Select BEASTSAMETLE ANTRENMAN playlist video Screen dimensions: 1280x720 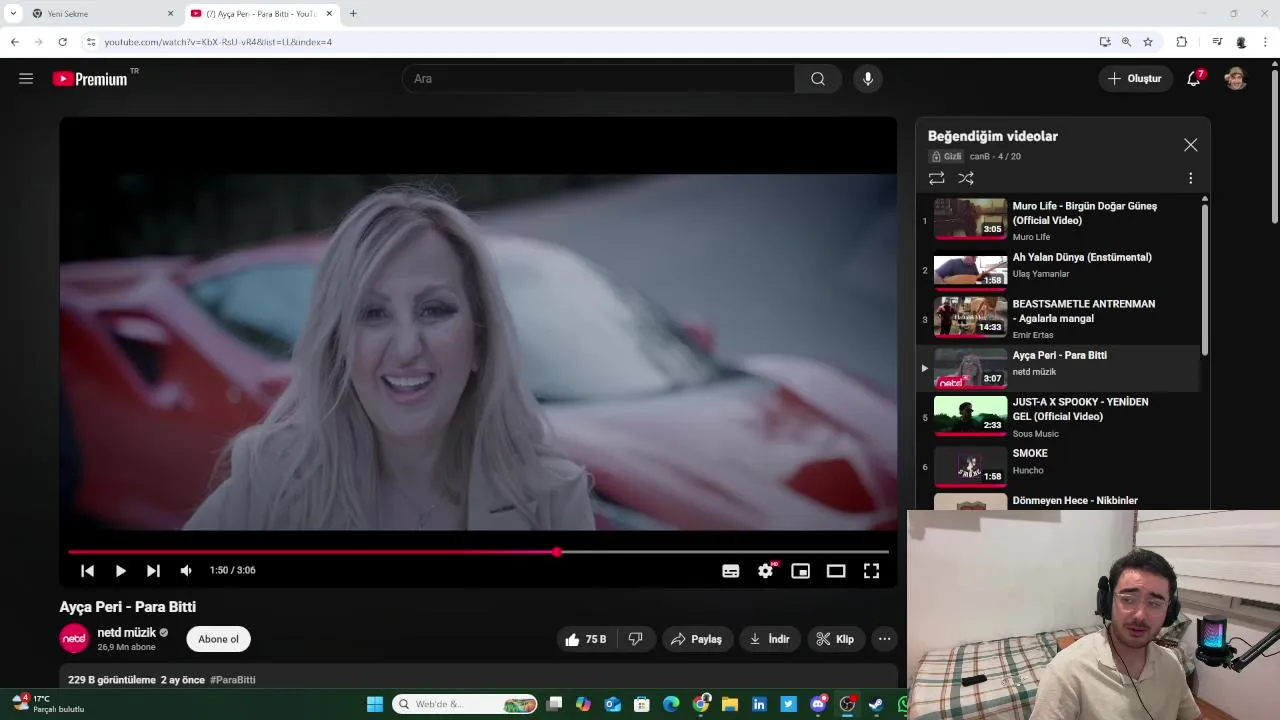[1058, 318]
